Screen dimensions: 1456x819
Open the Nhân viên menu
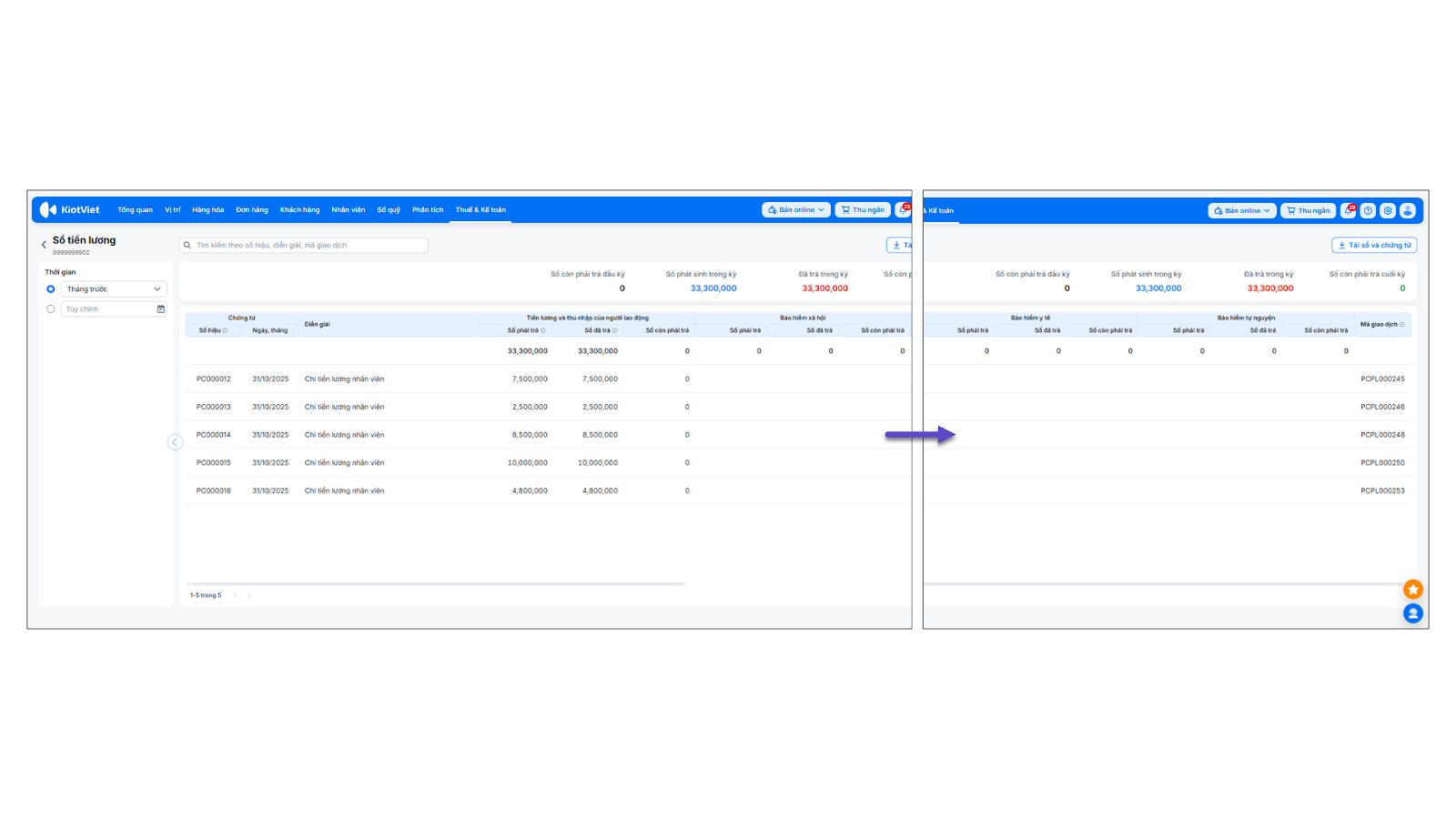click(x=349, y=210)
